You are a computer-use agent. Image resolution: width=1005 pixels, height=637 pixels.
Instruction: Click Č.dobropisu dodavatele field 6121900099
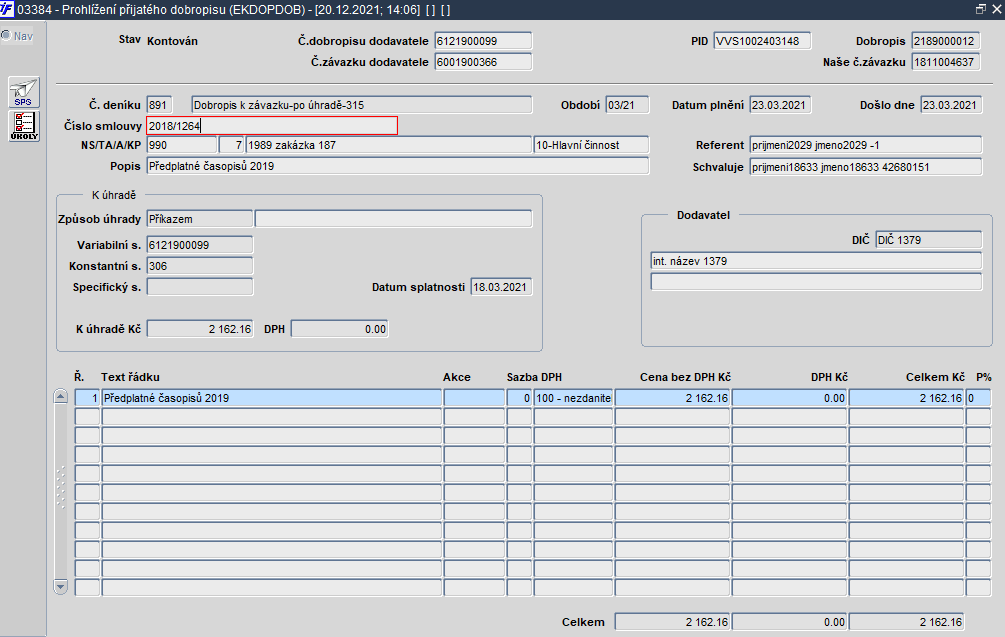483,41
